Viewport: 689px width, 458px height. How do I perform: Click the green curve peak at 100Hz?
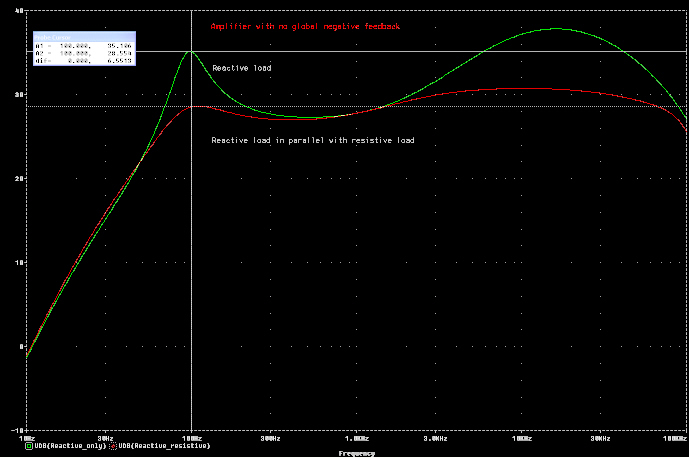pyautogui.click(x=191, y=51)
